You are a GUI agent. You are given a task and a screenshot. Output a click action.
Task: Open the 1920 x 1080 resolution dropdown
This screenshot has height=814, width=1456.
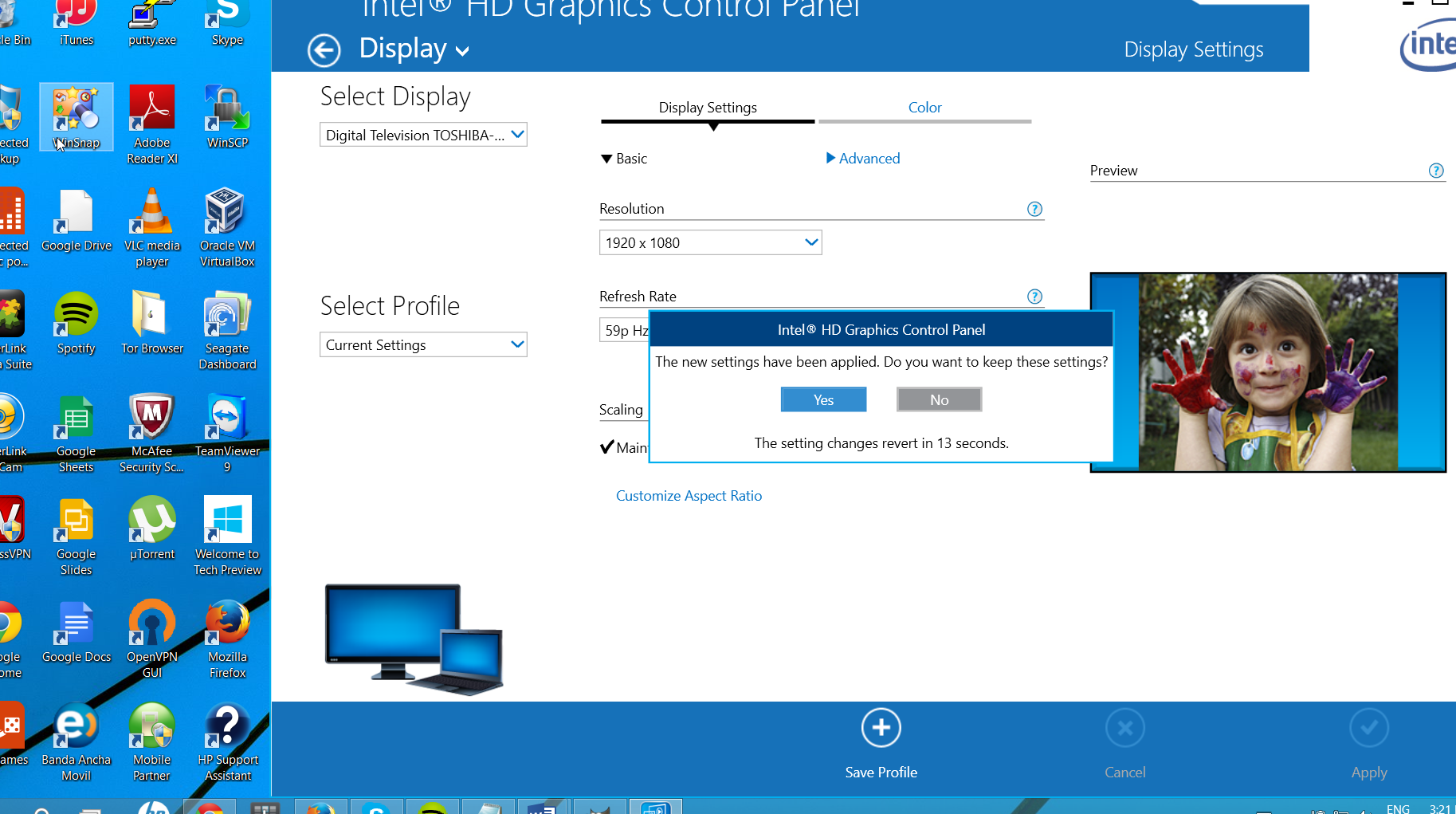pyautogui.click(x=710, y=242)
